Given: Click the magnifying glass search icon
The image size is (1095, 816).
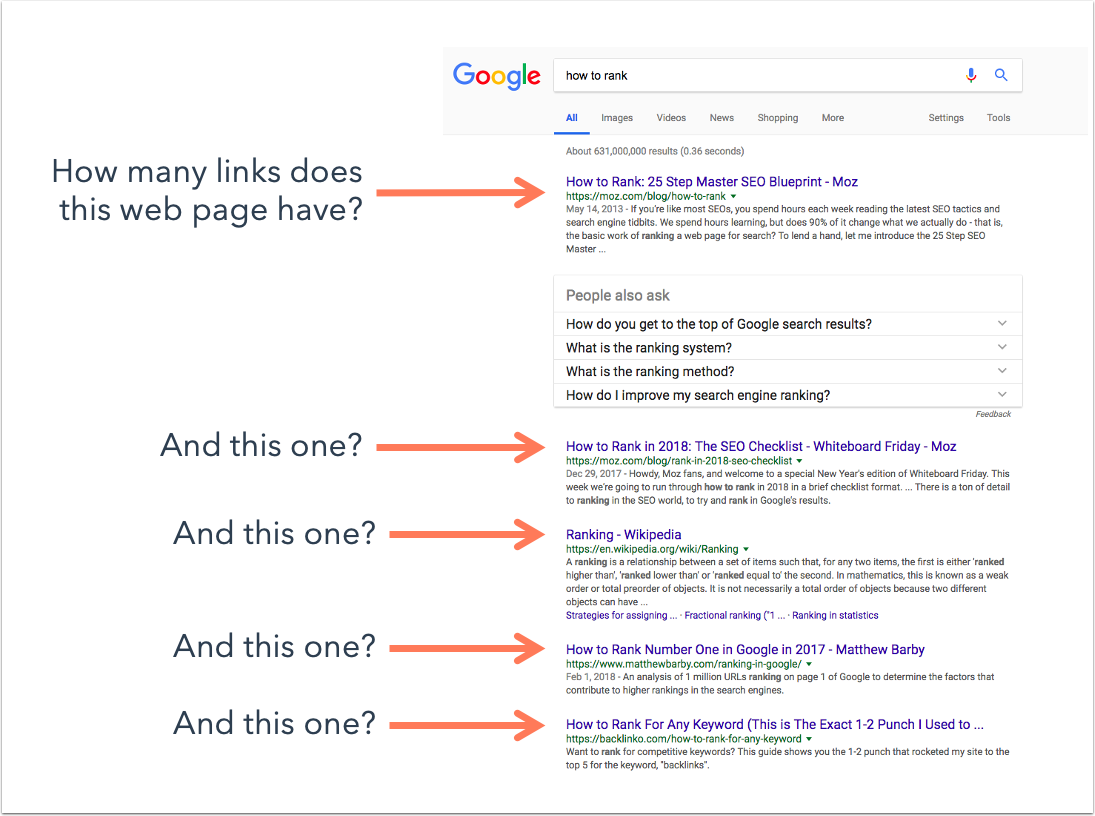Looking at the screenshot, I should pos(1001,75).
